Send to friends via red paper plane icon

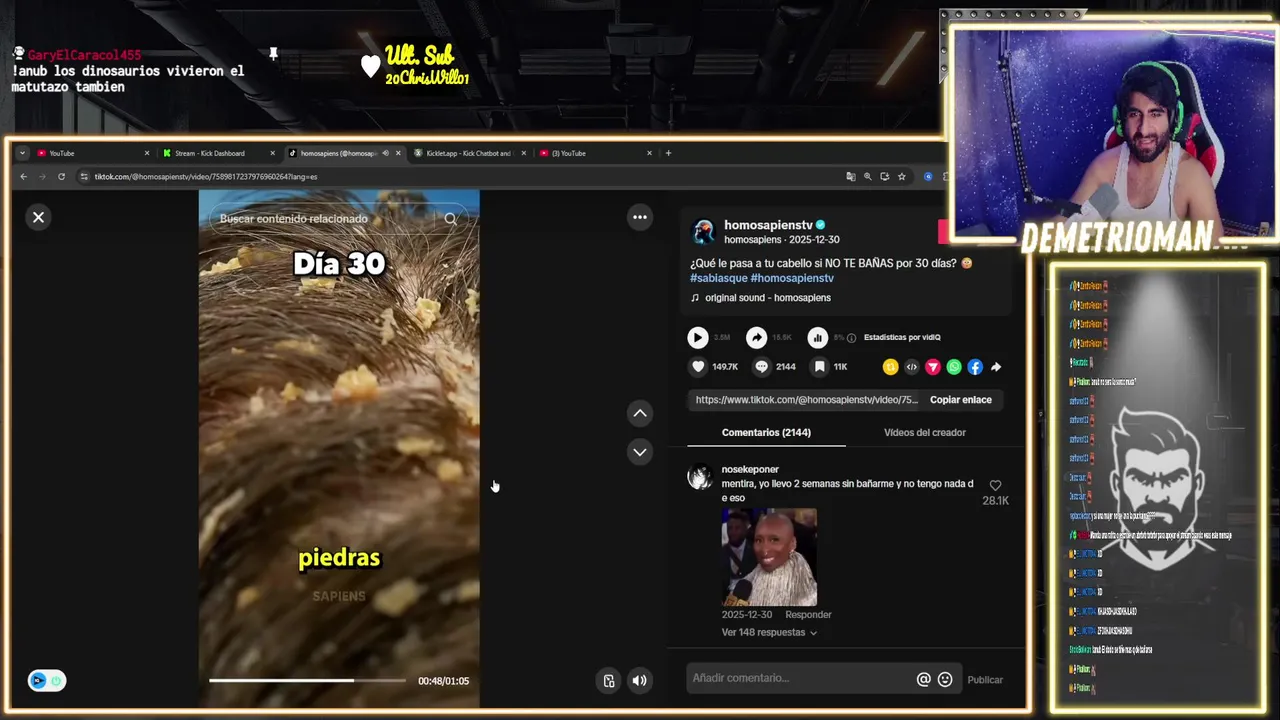coord(933,367)
